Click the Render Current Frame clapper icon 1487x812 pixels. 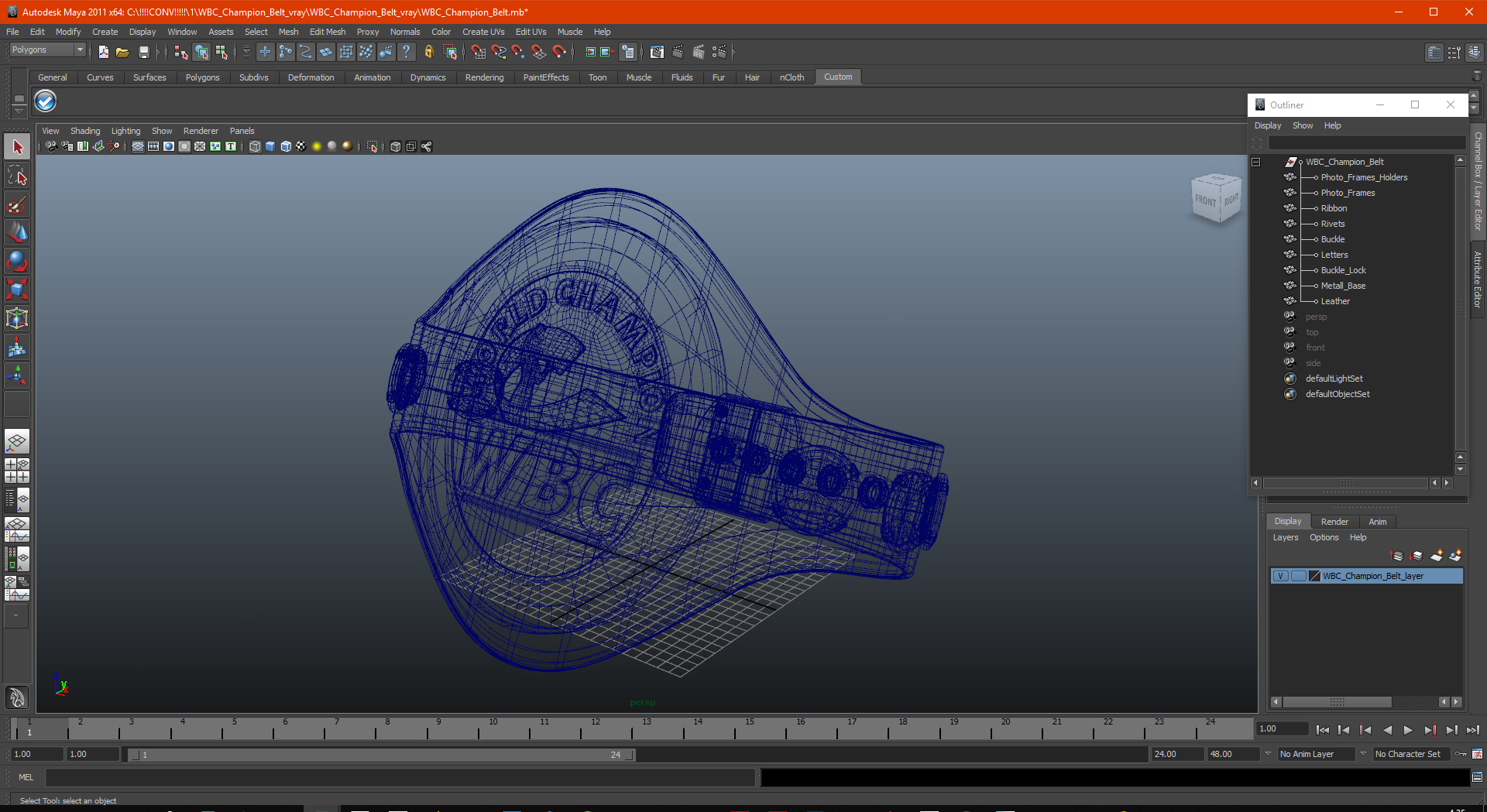click(678, 52)
